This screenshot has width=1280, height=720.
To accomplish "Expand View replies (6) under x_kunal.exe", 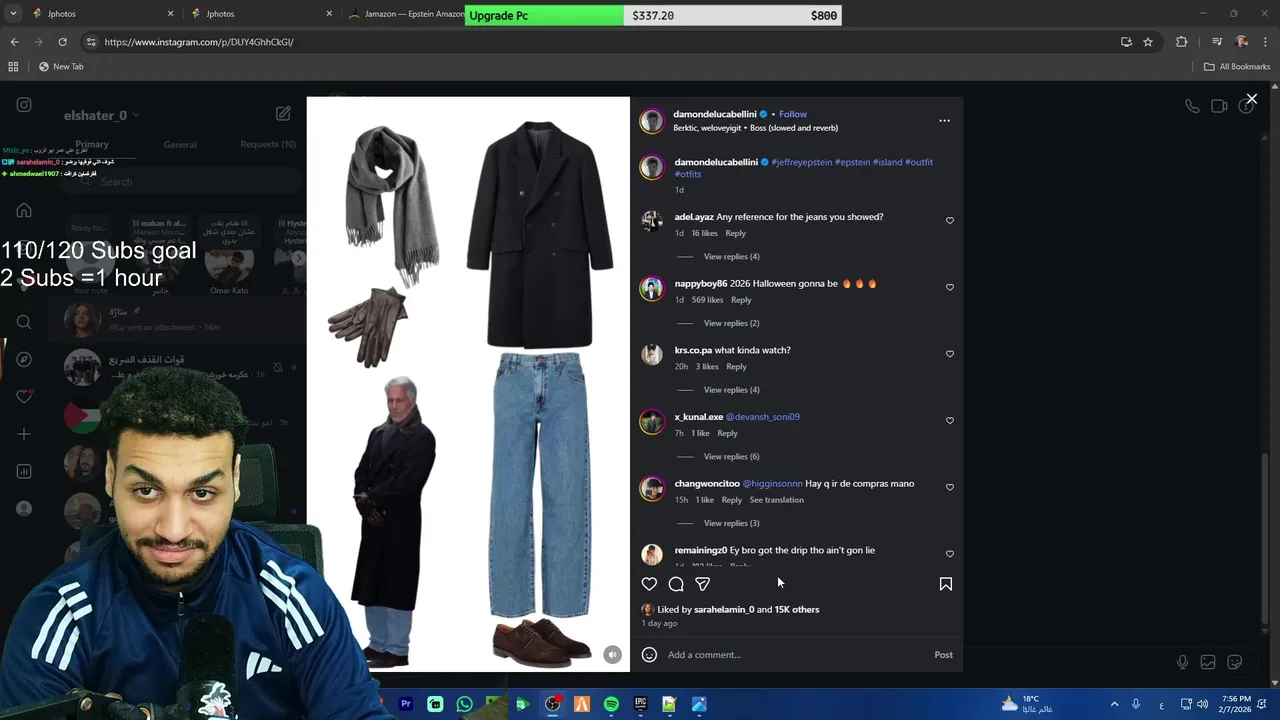I will click(731, 457).
